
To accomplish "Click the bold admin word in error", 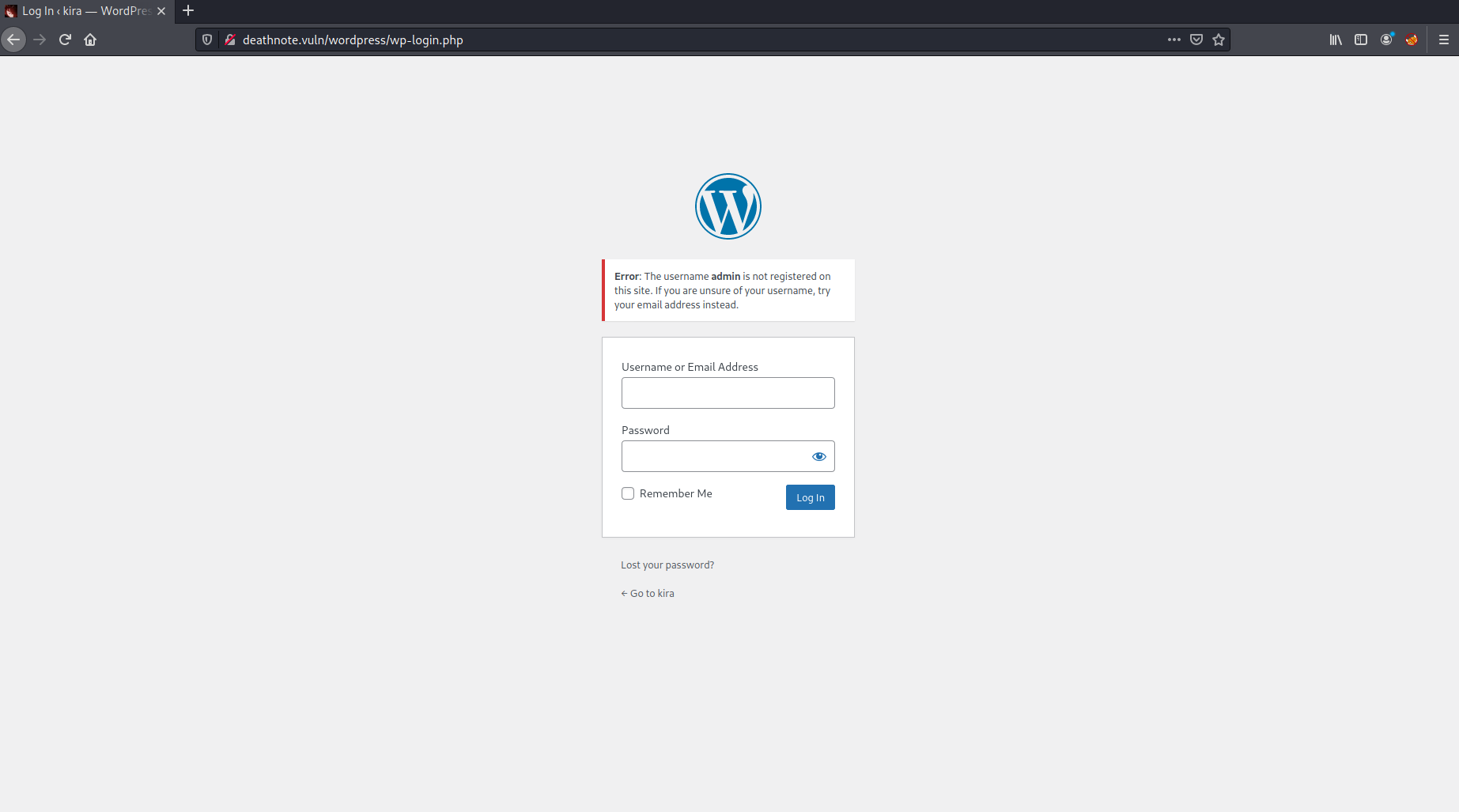I will (x=726, y=277).
